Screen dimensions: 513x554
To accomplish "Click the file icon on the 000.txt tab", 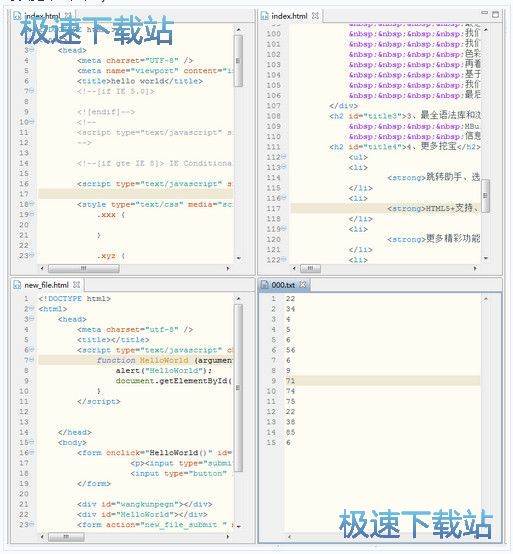I will (264, 284).
